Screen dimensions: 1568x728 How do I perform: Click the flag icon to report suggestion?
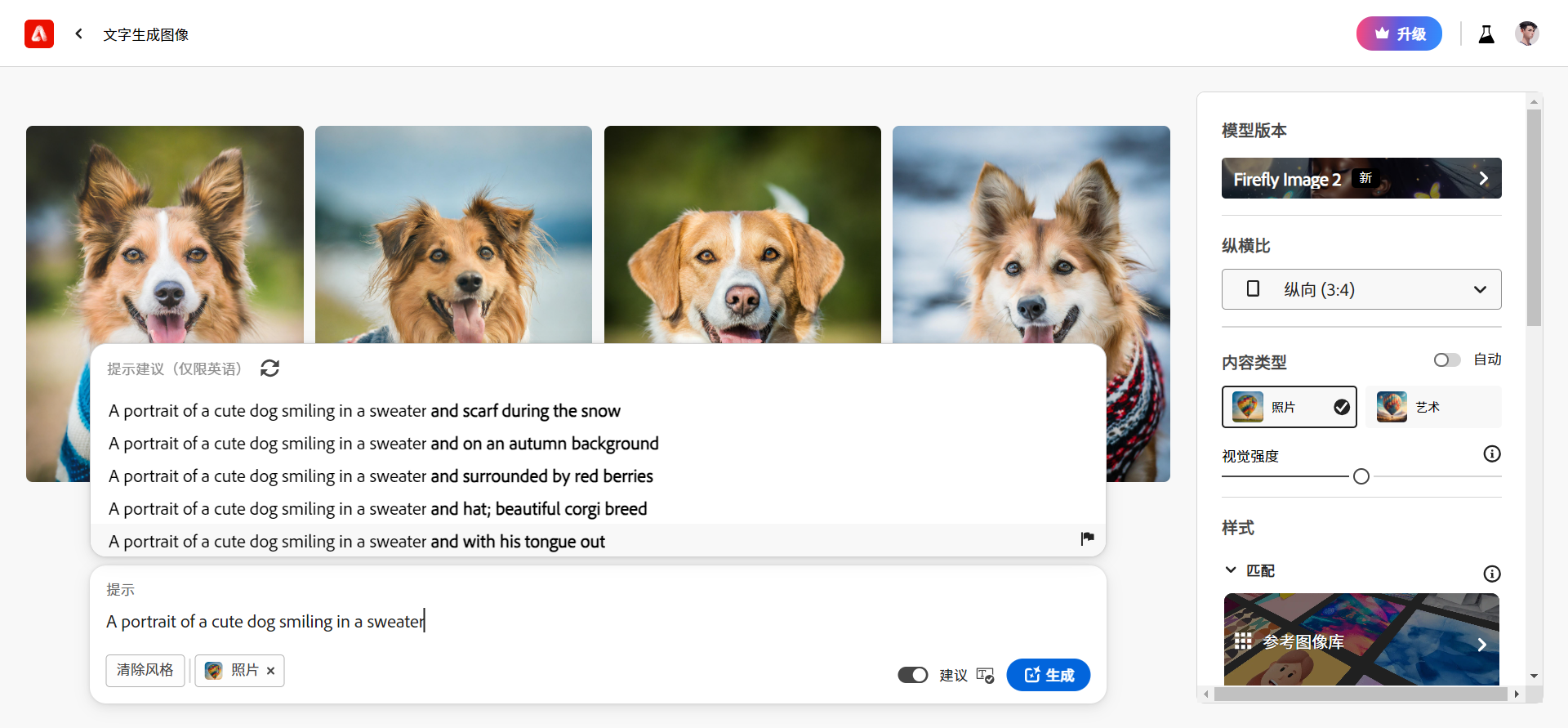(x=1087, y=538)
